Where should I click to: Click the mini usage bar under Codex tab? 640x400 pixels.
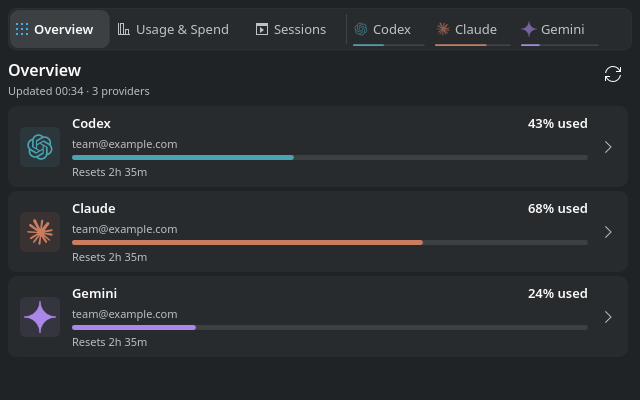coord(389,45)
